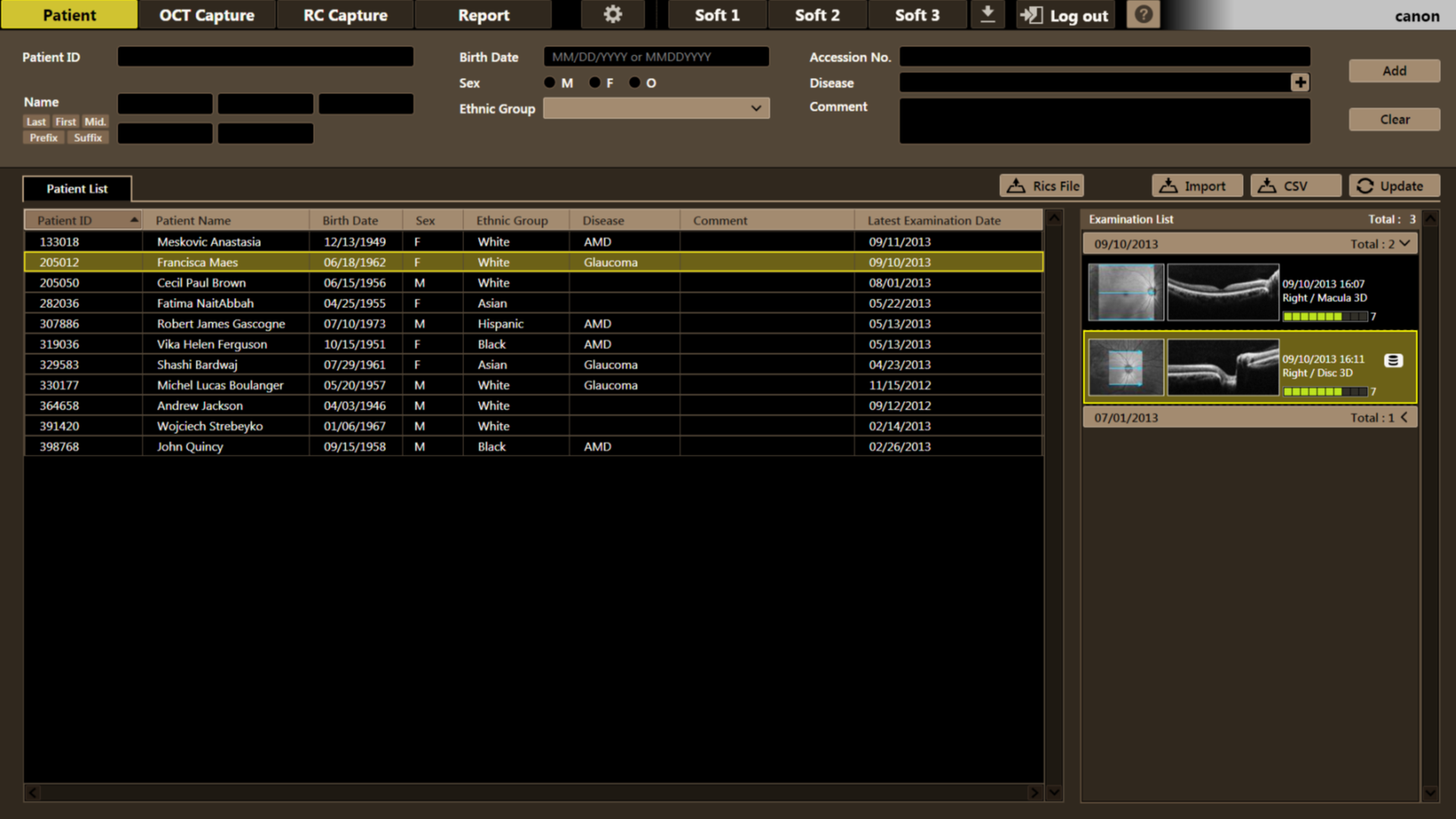Log out of the application
The image size is (1456, 819).
(1065, 14)
